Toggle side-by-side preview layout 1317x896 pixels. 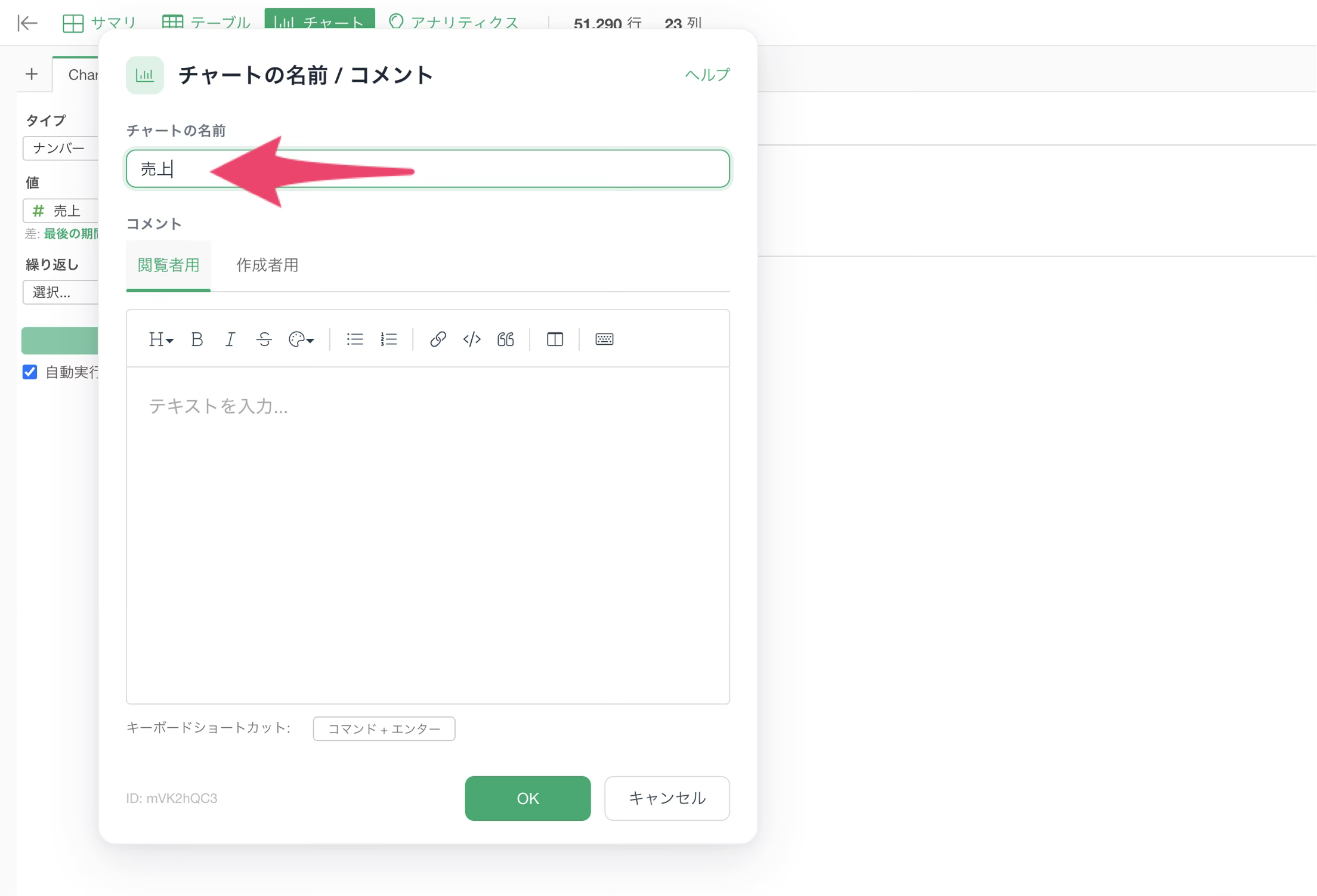555,339
